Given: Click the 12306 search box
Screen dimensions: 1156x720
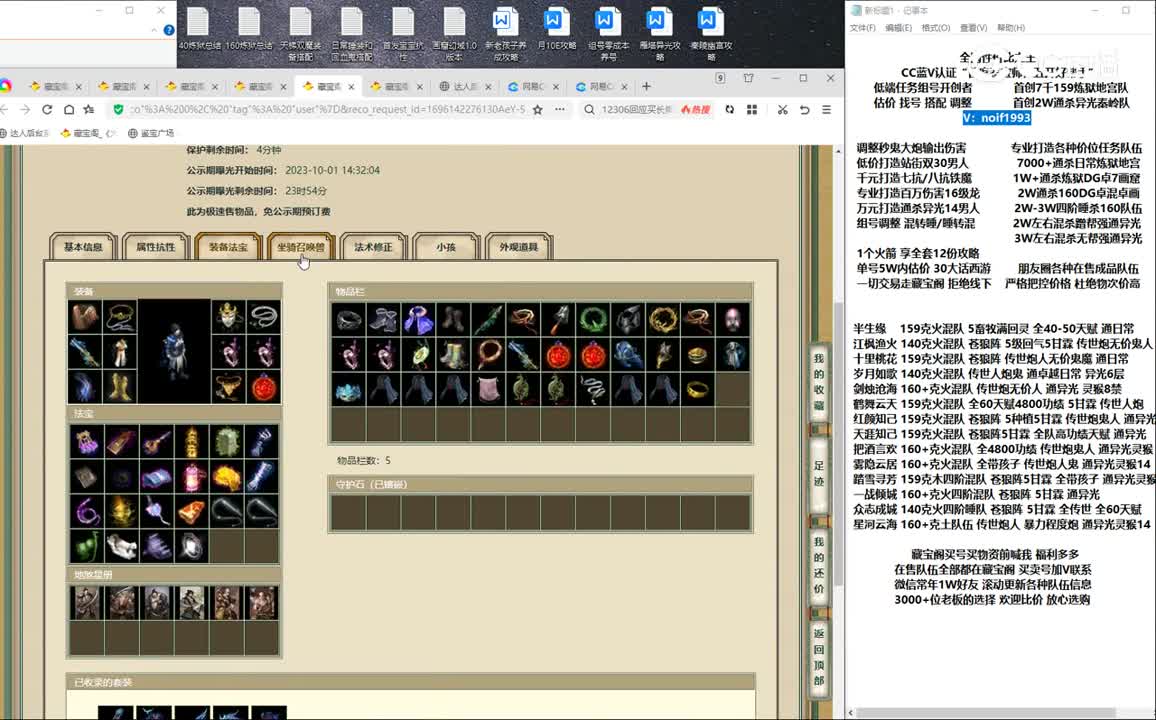Looking at the screenshot, I should (x=636, y=110).
